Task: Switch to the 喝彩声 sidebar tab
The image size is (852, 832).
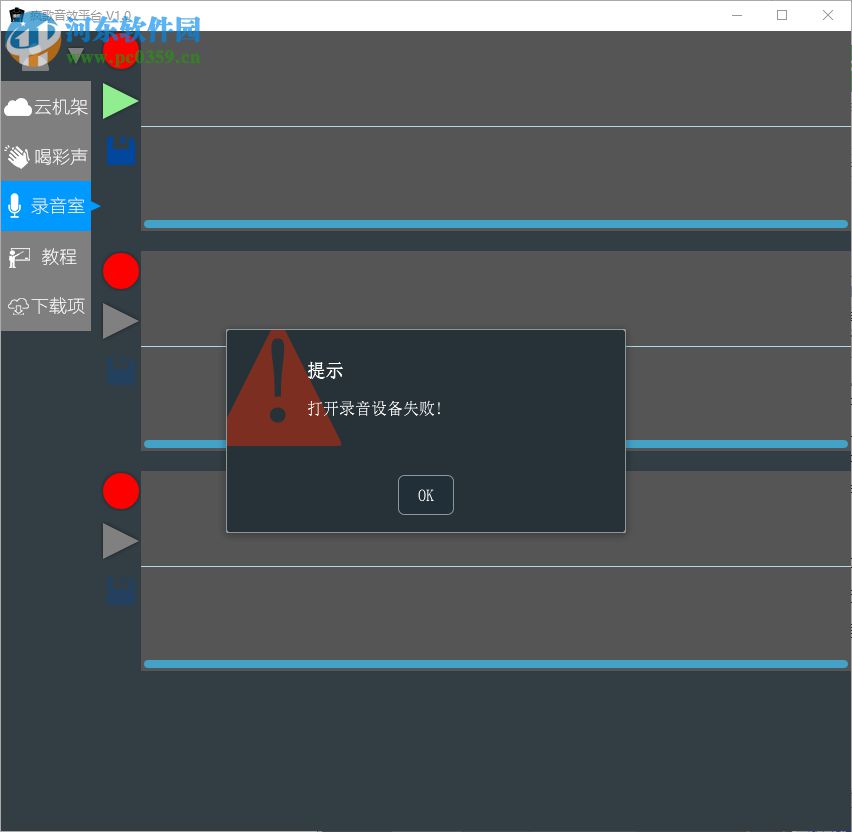Action: [46, 157]
